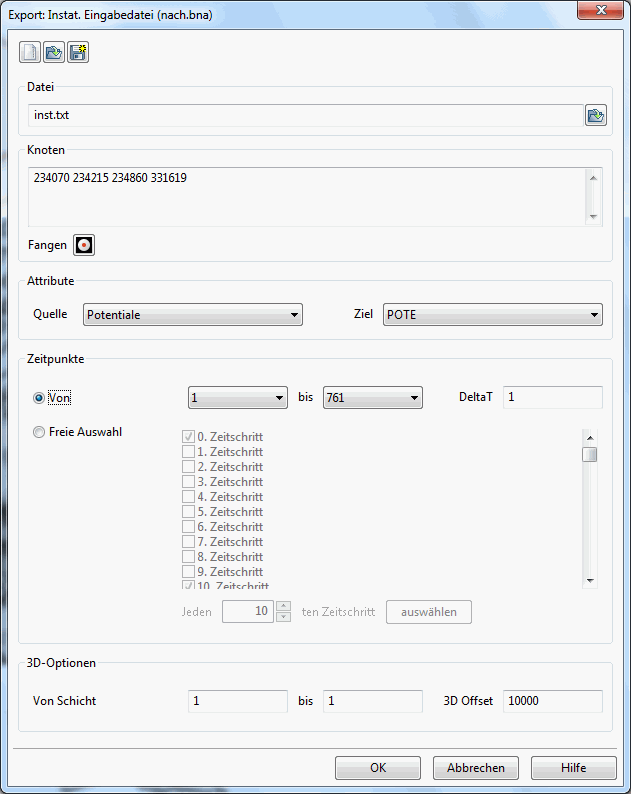The image size is (631, 794).
Task: Click the 3D Offset input field
Action: [552, 701]
